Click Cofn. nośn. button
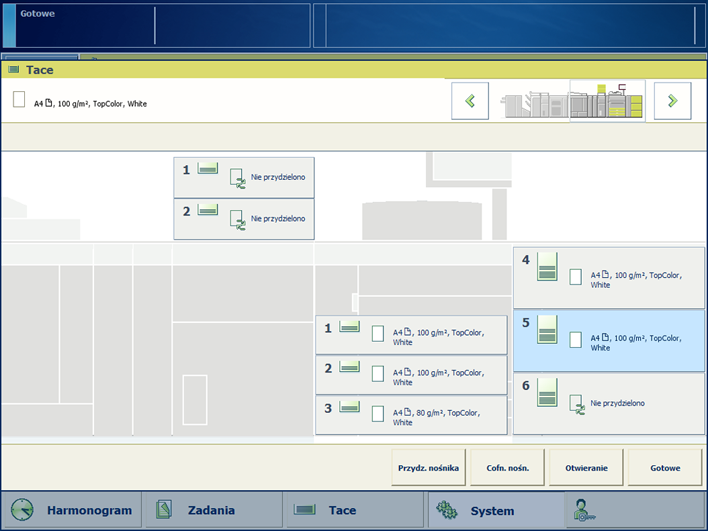The image size is (708, 531). (508, 468)
